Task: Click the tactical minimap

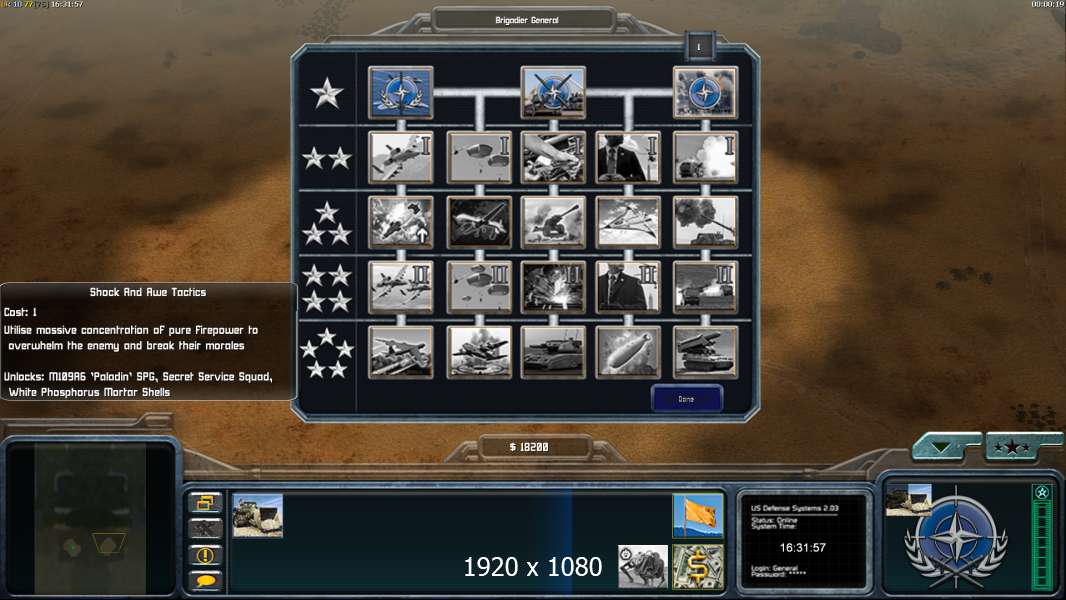Action: click(90, 518)
